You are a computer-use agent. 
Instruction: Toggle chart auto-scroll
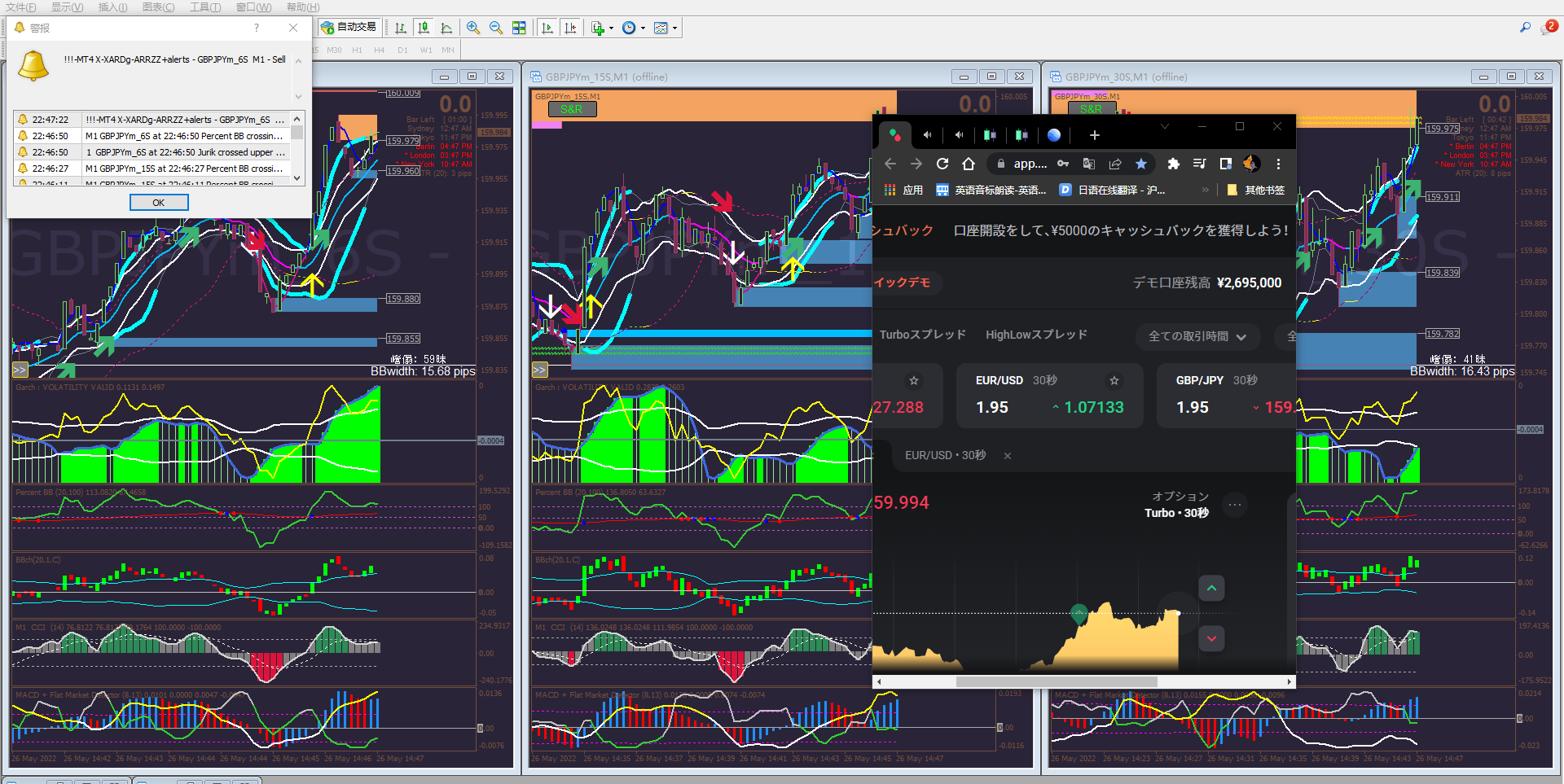pos(547,28)
